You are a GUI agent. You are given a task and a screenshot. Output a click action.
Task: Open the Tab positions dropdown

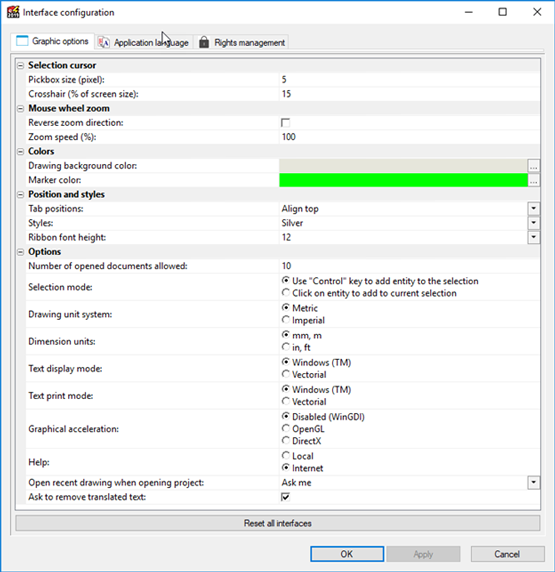[533, 209]
